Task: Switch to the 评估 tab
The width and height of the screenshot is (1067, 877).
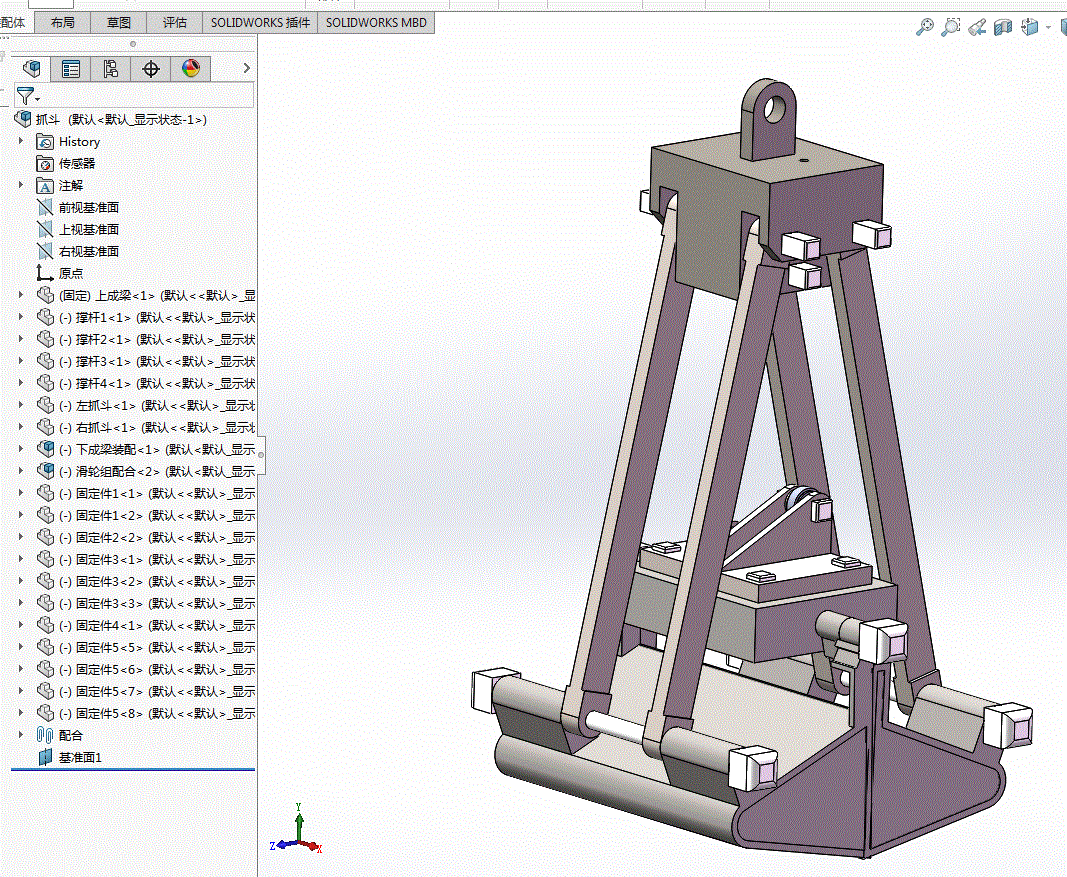Action: click(x=175, y=22)
